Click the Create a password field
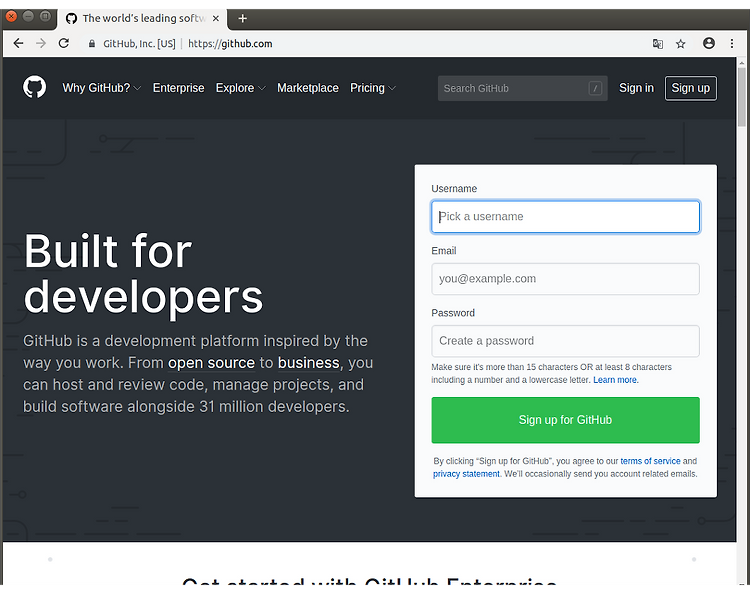 pos(565,341)
